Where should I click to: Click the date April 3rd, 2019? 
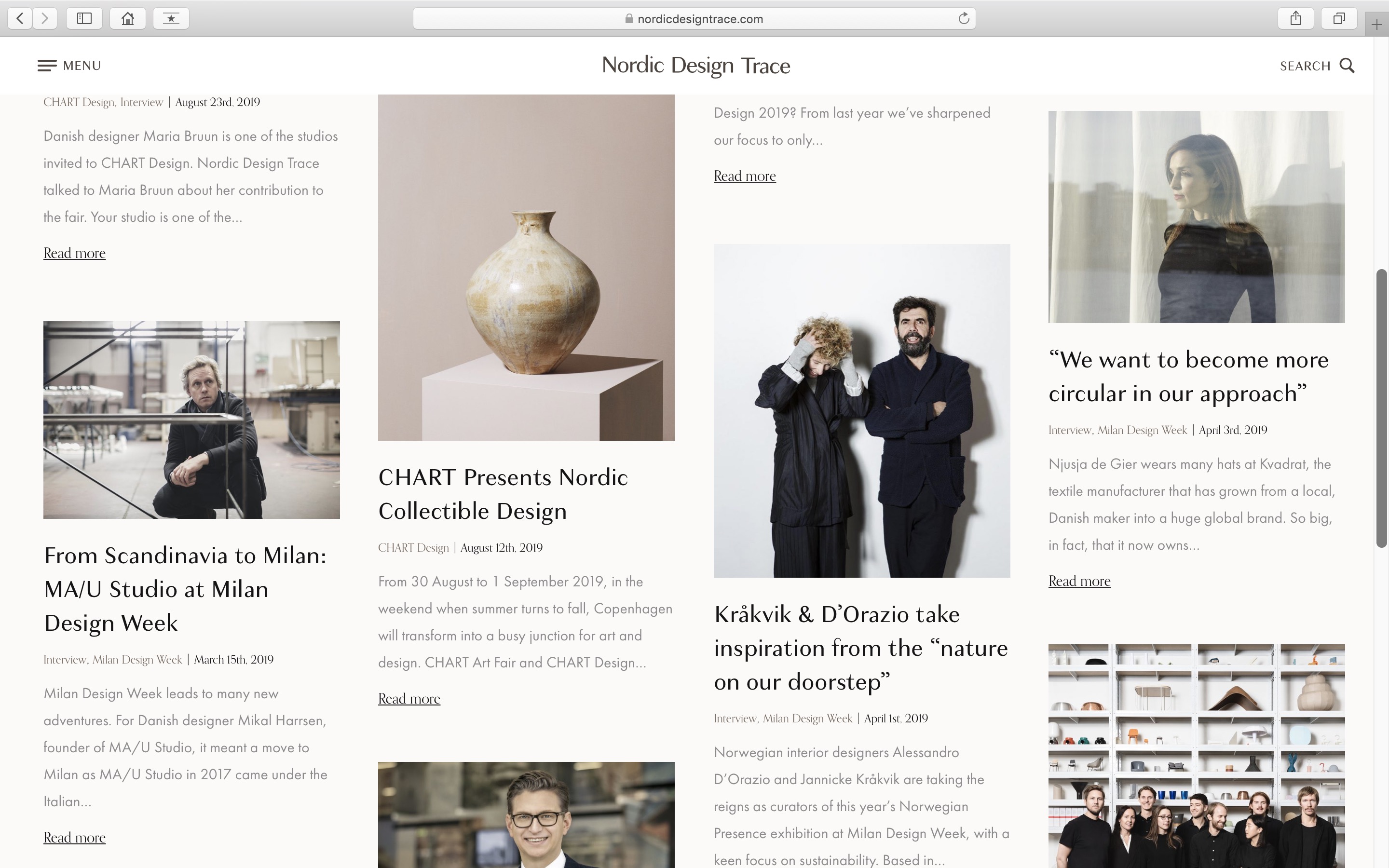(x=1233, y=430)
